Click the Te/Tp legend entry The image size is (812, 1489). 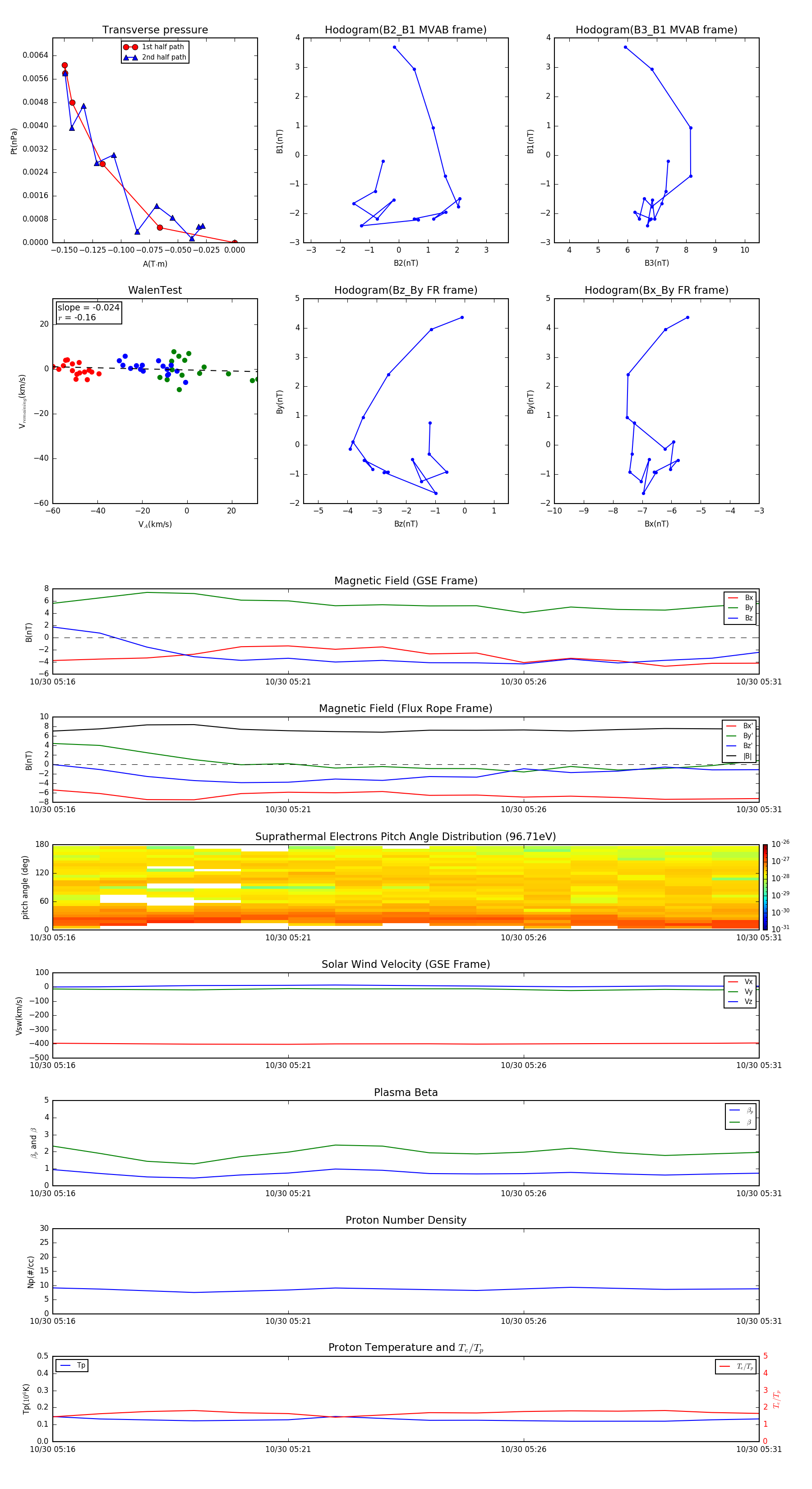[736, 1366]
